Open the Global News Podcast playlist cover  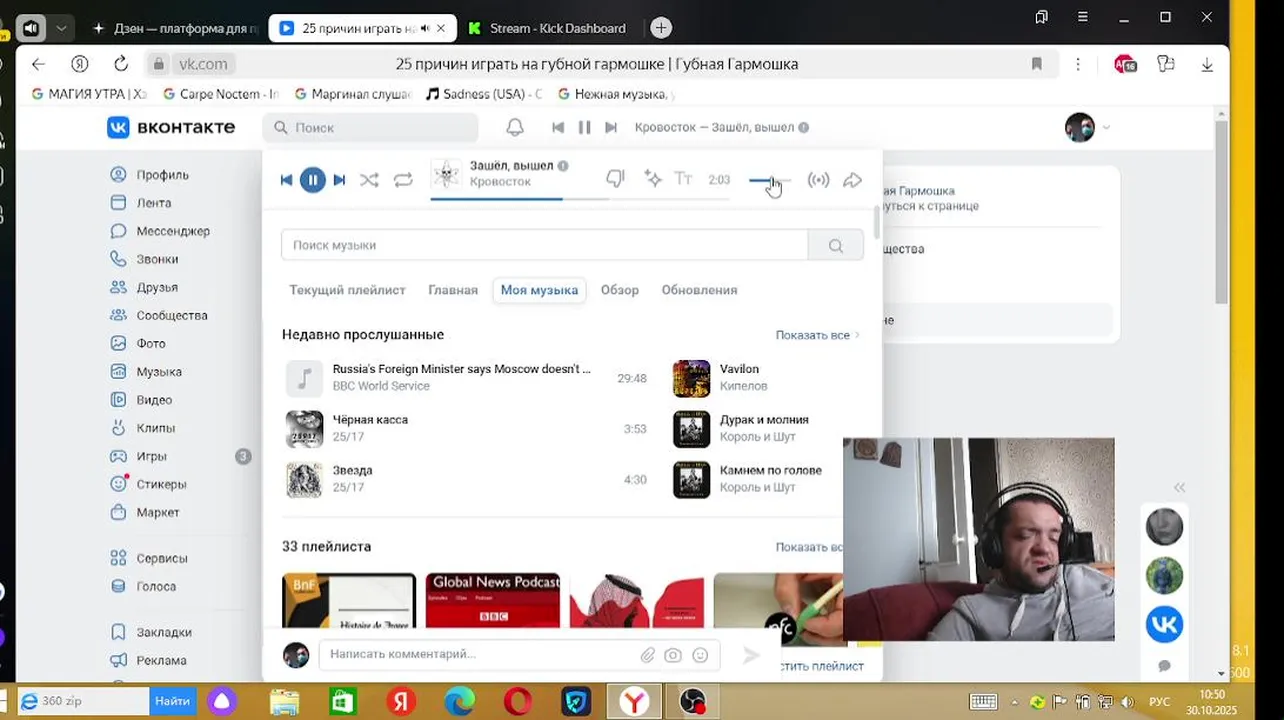[493, 600]
